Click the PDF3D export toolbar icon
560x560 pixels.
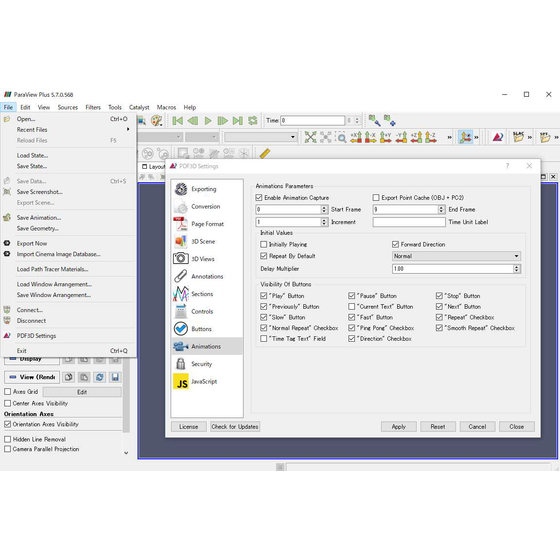click(x=498, y=137)
